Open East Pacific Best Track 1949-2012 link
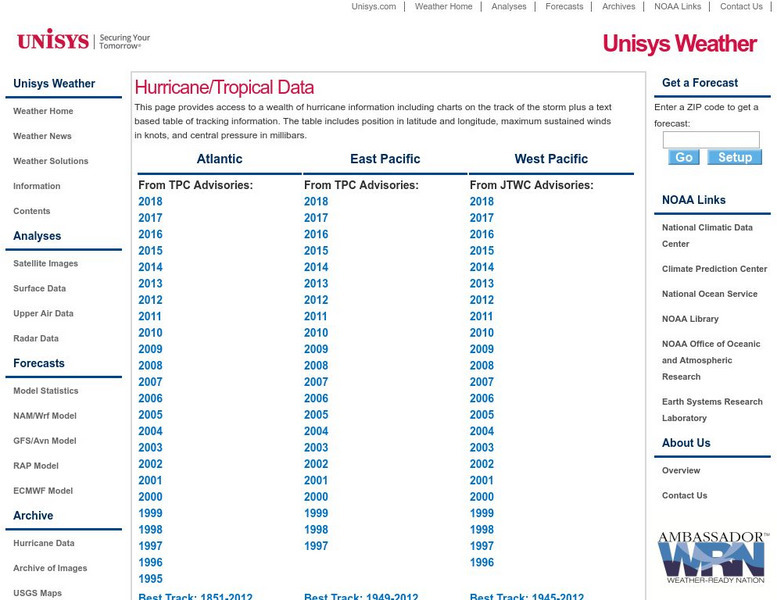This screenshot has width=777, height=600. pyautogui.click(x=361, y=596)
